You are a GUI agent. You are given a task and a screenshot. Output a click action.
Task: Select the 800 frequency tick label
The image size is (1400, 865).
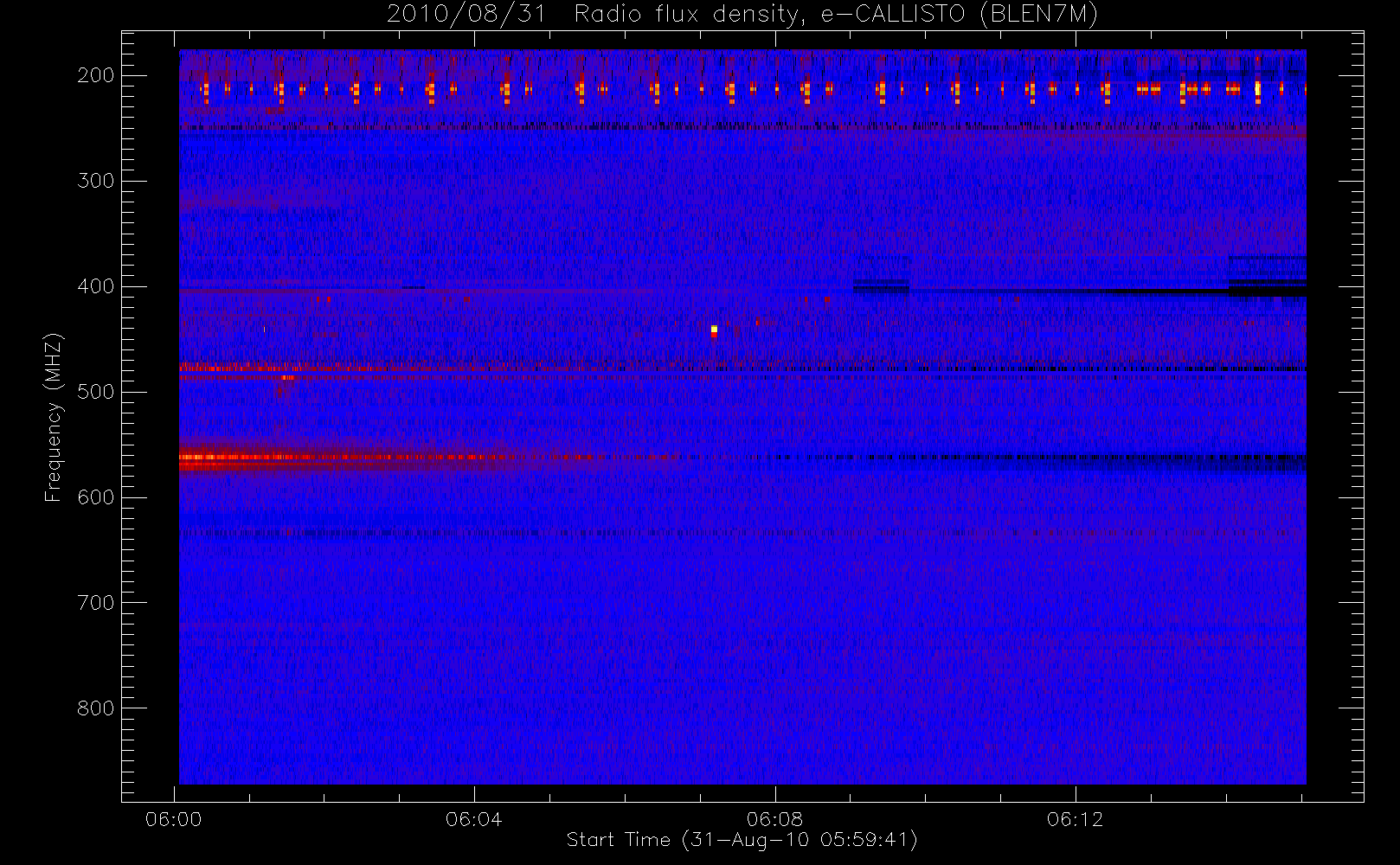[96, 708]
